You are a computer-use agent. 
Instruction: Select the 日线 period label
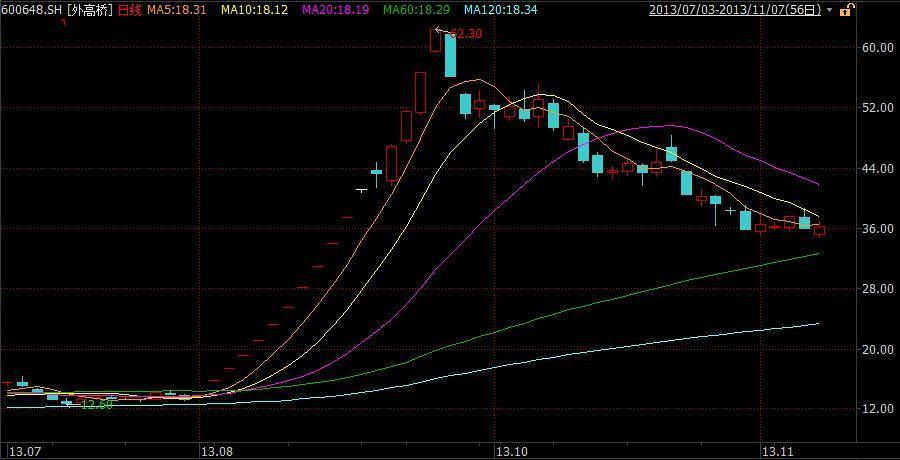point(130,10)
